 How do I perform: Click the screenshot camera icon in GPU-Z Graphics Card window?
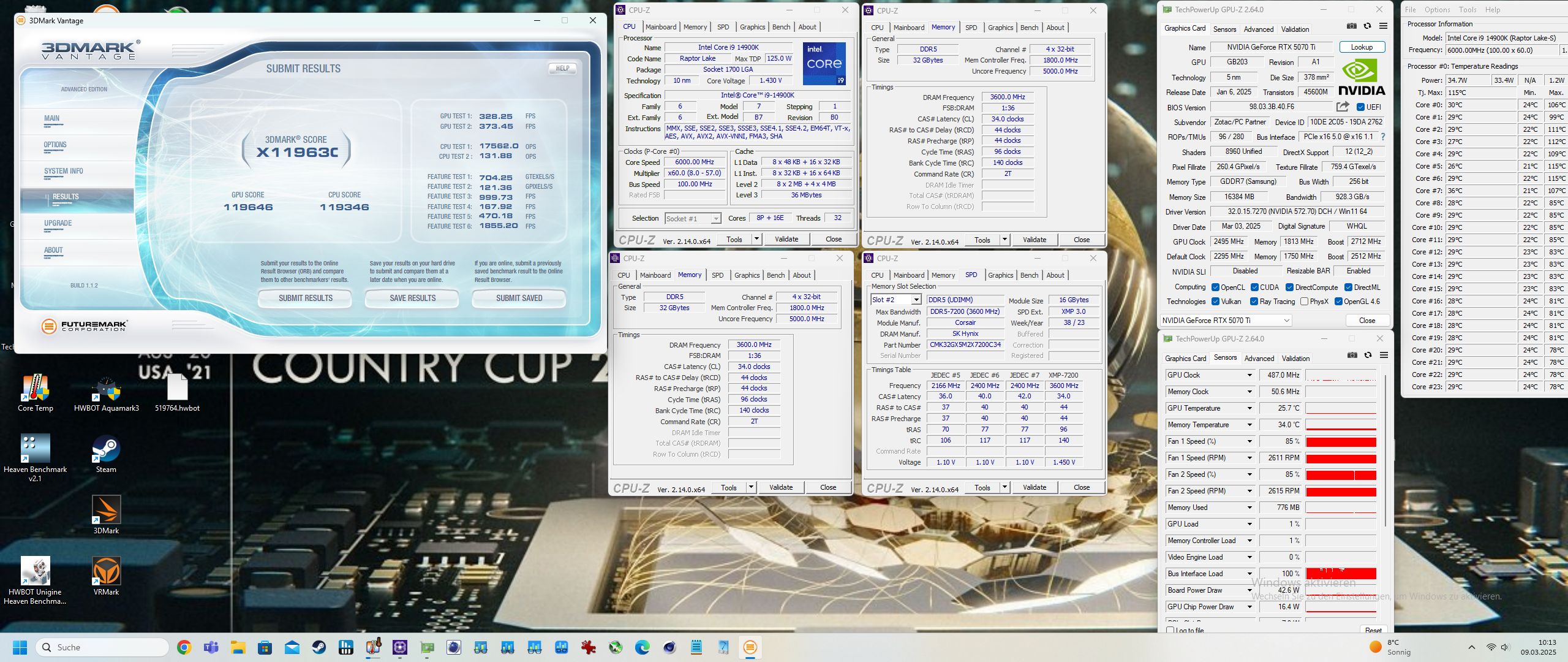(1352, 26)
